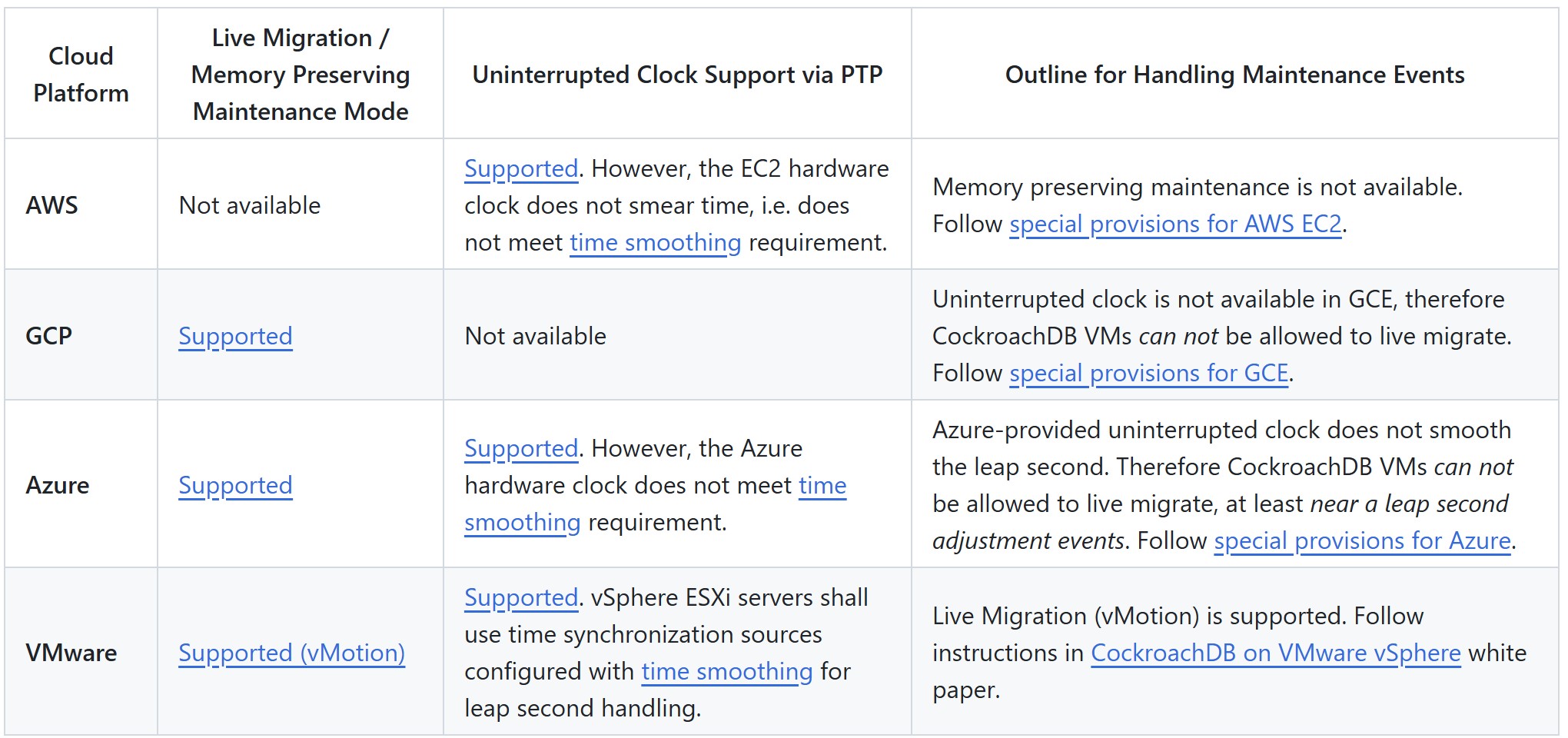Select the VMware row label cell
Viewport: 1568px width, 738px height.
(x=71, y=653)
